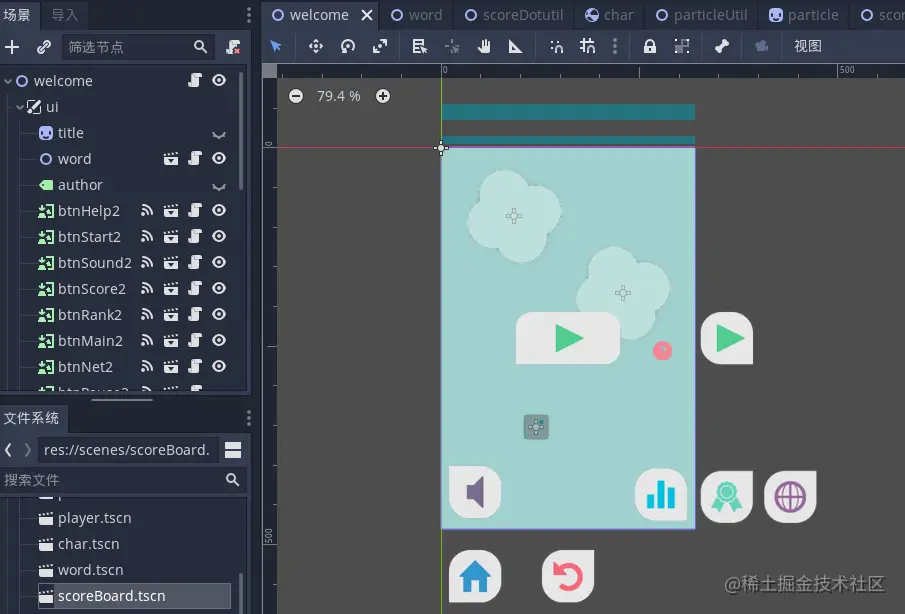Toggle visibility of word node
The width and height of the screenshot is (905, 614).
click(x=219, y=158)
